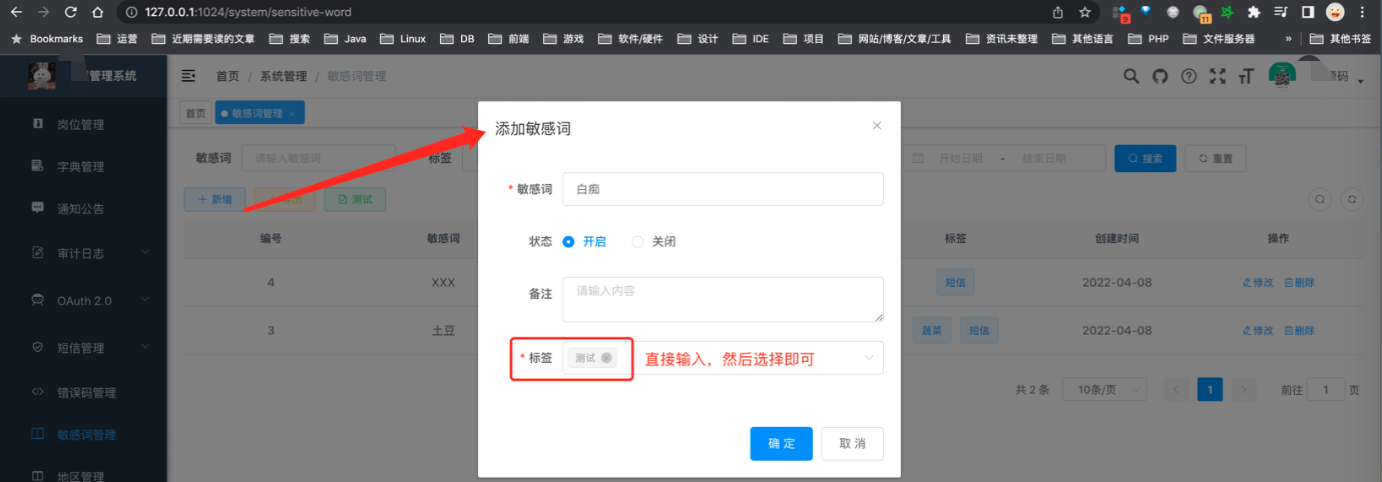
Task: Click the browser back arrow
Action: [x=16, y=12]
